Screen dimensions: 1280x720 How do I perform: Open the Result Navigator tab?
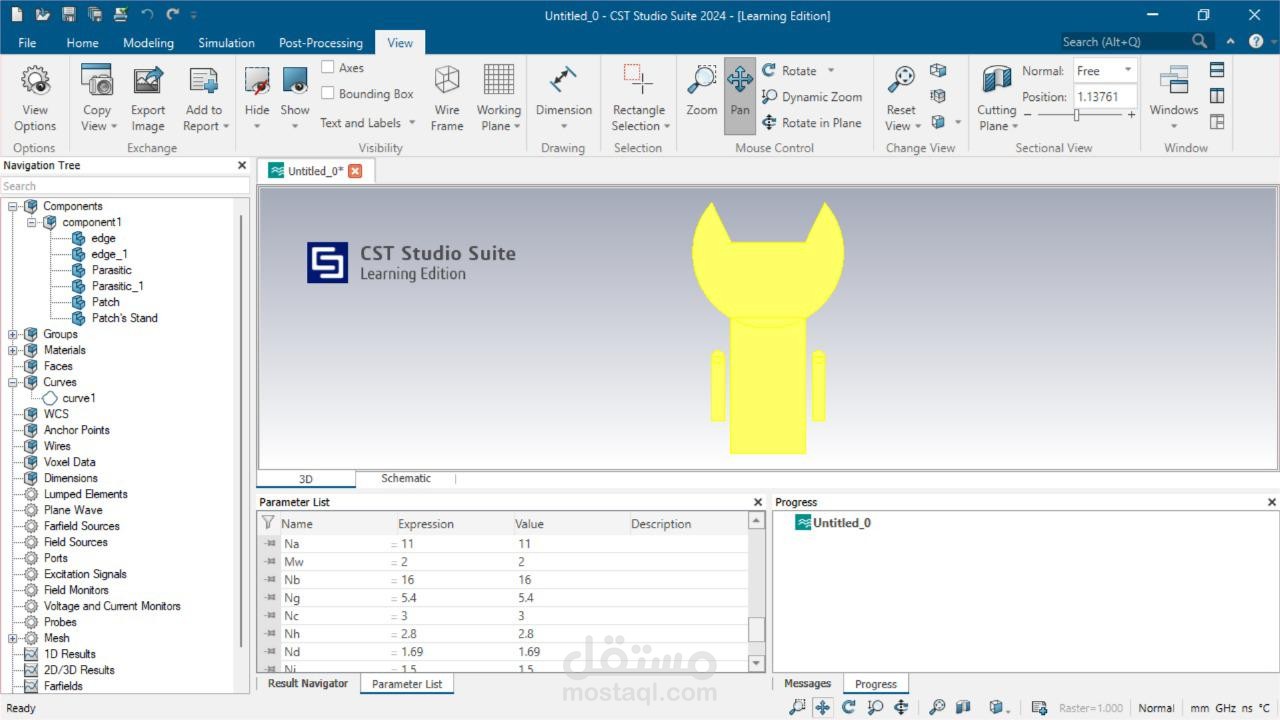308,684
